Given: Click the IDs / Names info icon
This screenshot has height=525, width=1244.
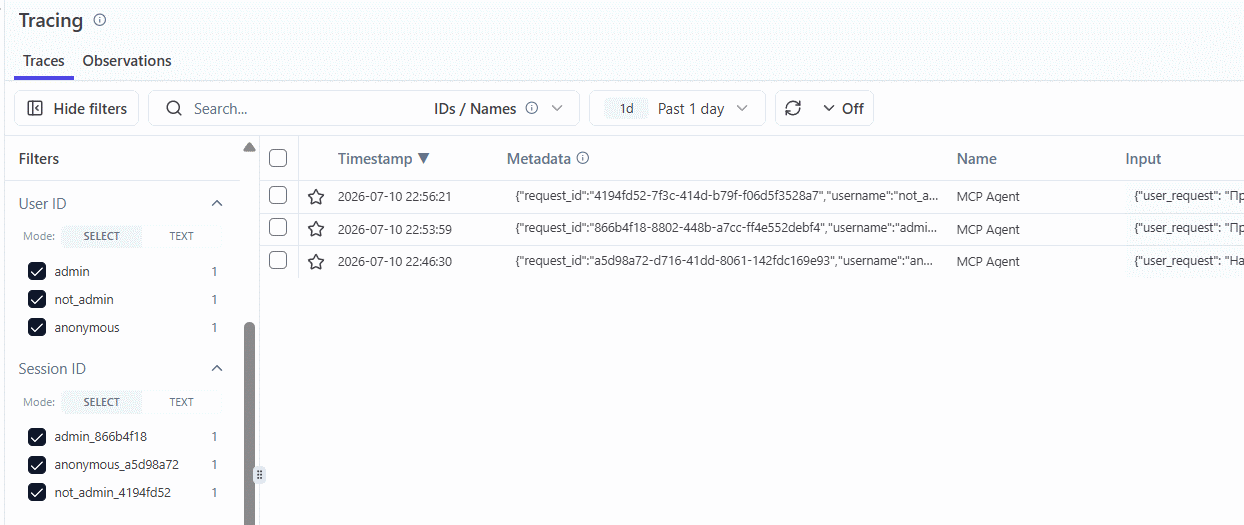Looking at the screenshot, I should pyautogui.click(x=532, y=108).
